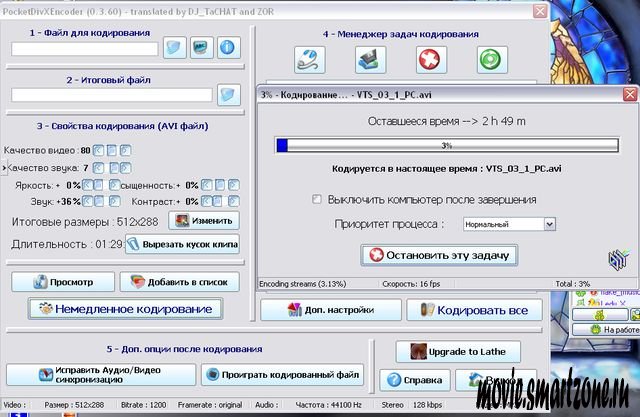
Task: Remove task with red cross icon
Action: click(431, 60)
